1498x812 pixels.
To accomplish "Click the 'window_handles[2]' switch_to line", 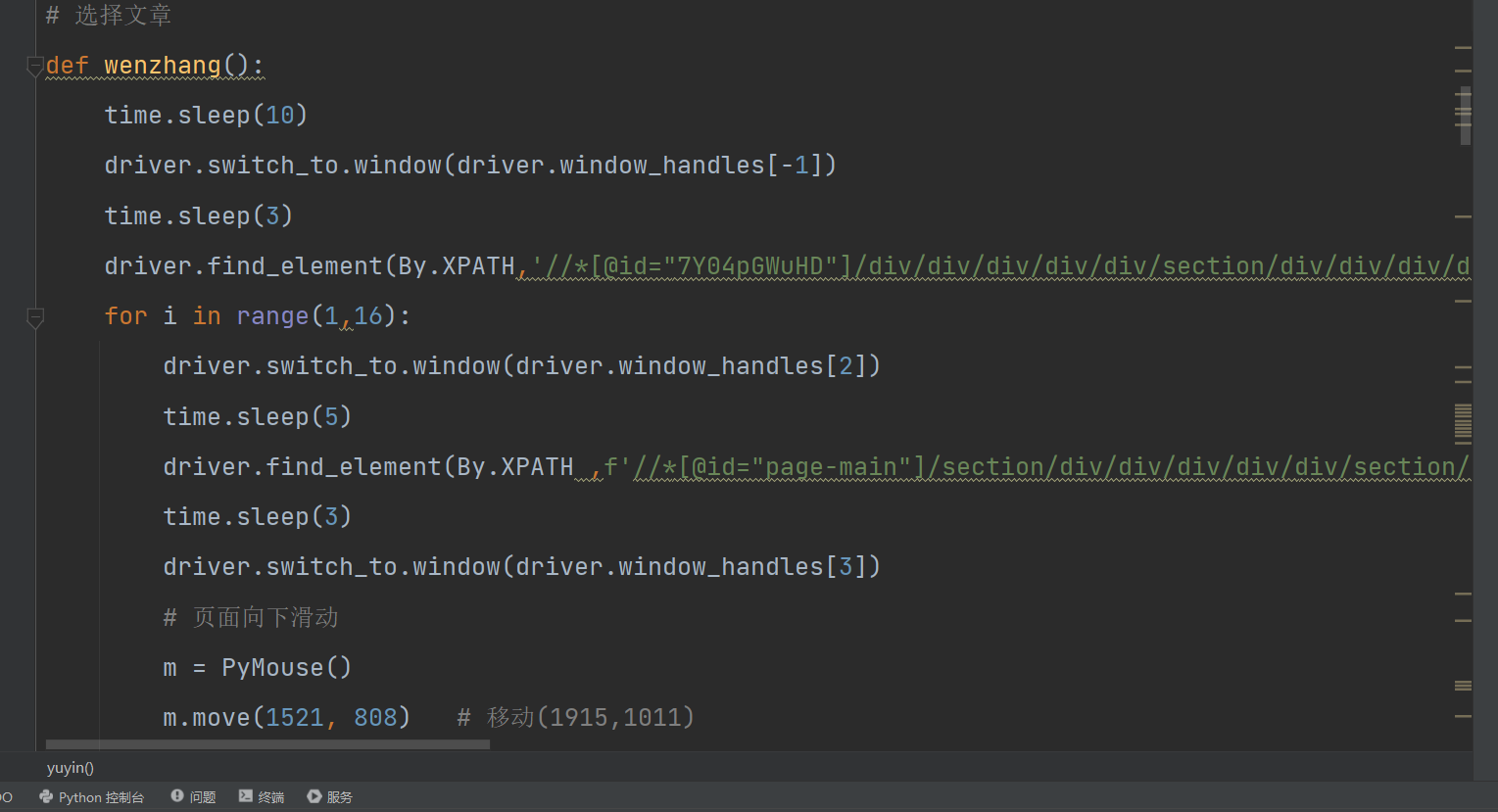I will [x=521, y=366].
